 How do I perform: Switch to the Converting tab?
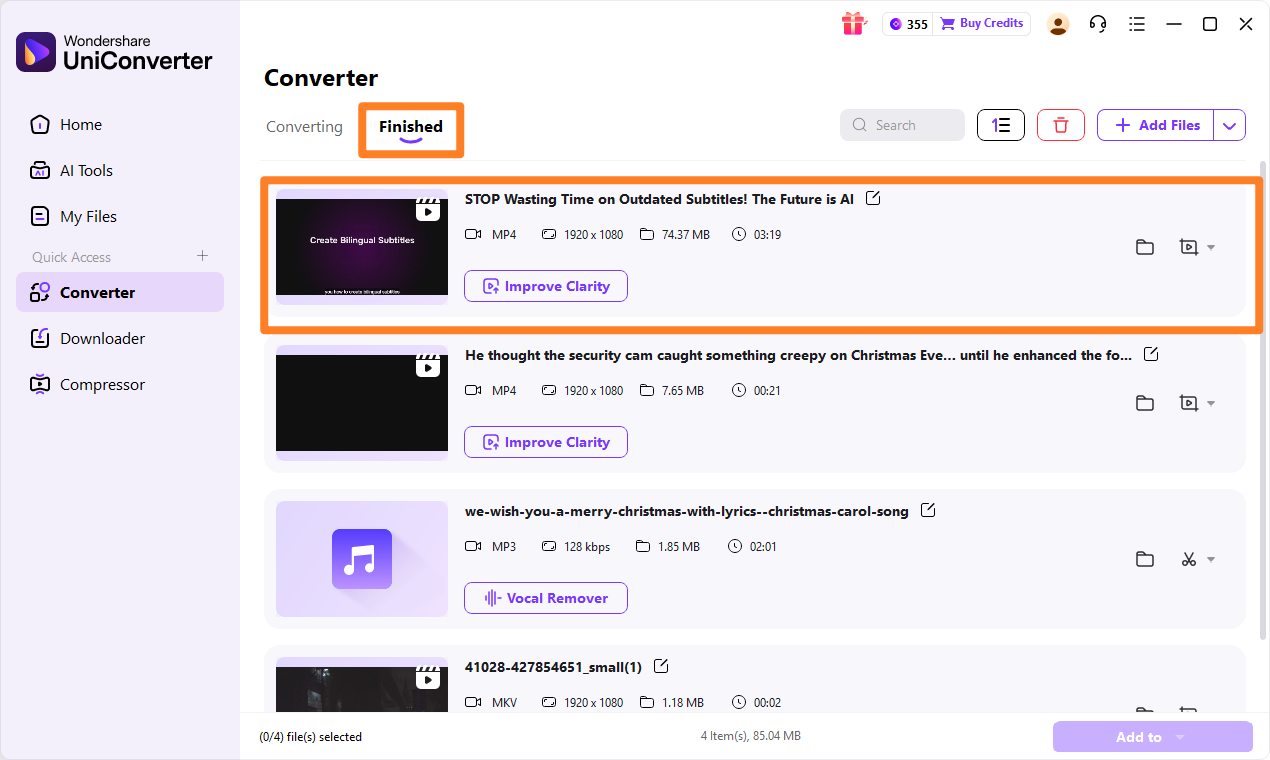303,126
